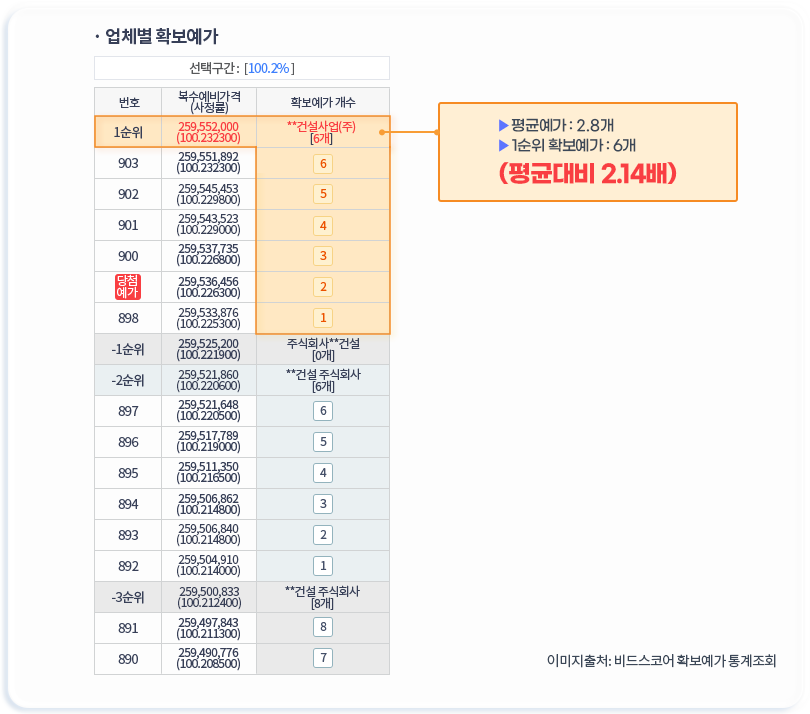Select row number 896
This screenshot has width=810, height=714.
tap(128, 442)
